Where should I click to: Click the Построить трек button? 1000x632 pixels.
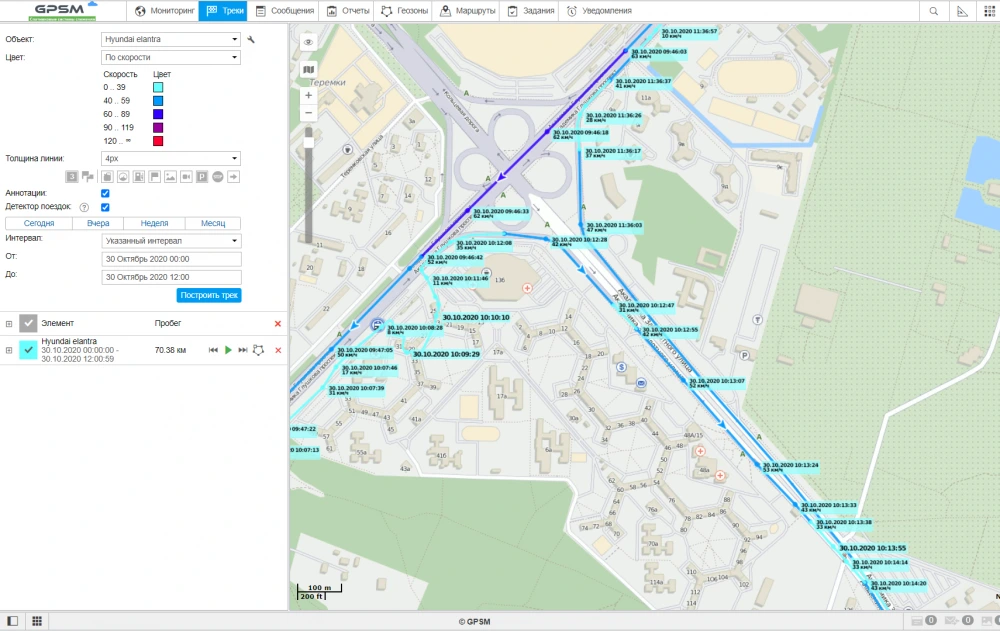(x=209, y=295)
